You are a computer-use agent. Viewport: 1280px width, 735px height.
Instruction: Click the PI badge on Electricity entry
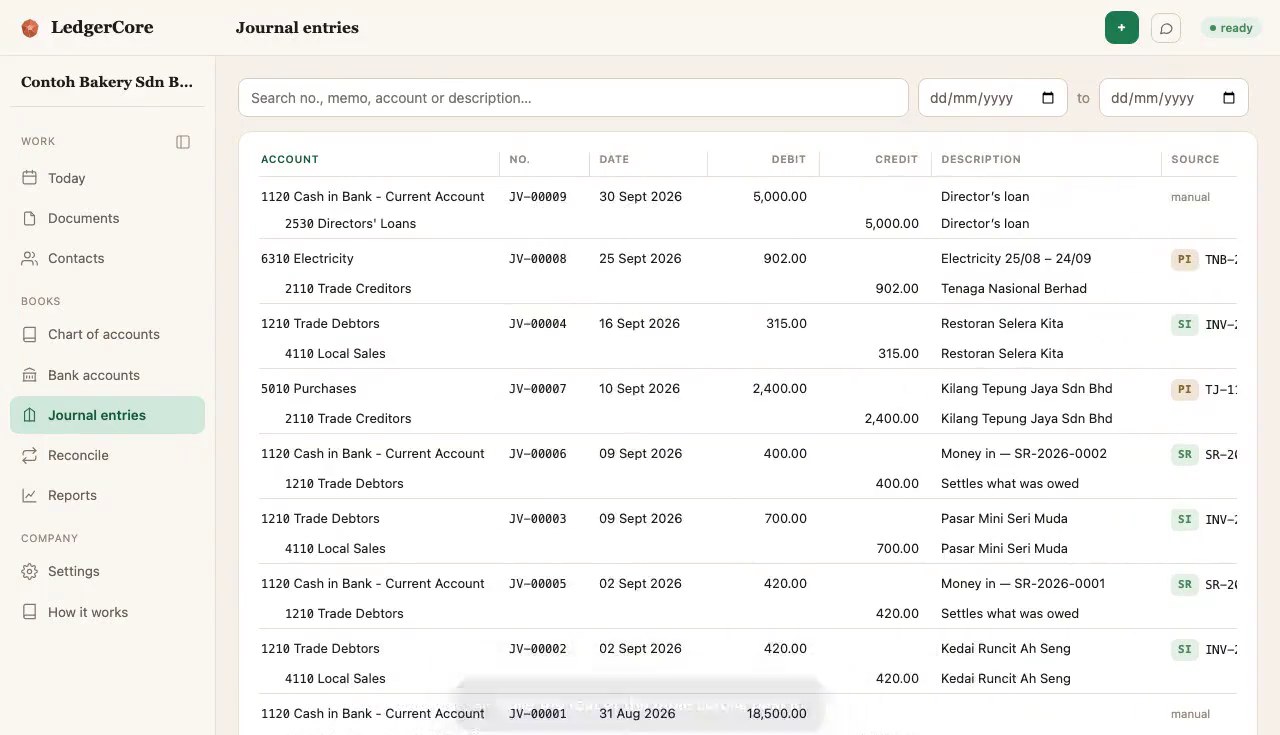(x=1184, y=259)
